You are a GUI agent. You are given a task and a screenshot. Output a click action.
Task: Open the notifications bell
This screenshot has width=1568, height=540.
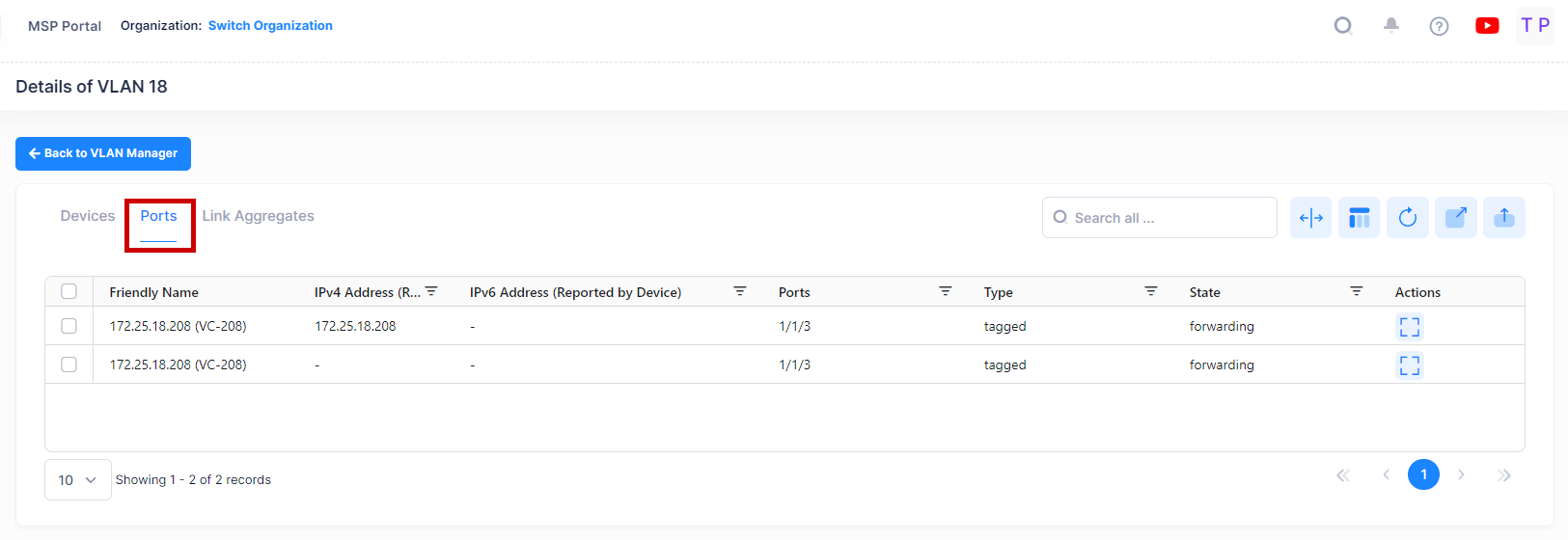1390,26
